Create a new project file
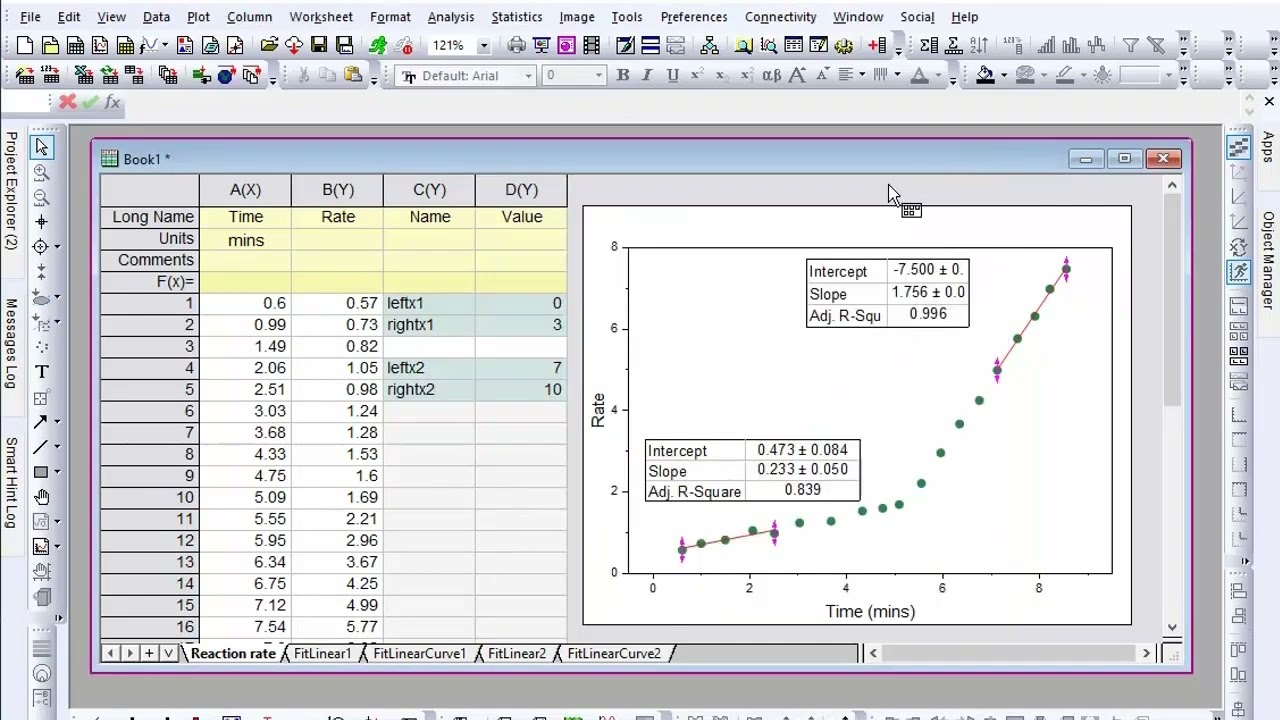This screenshot has height=720, width=1280. click(25, 45)
